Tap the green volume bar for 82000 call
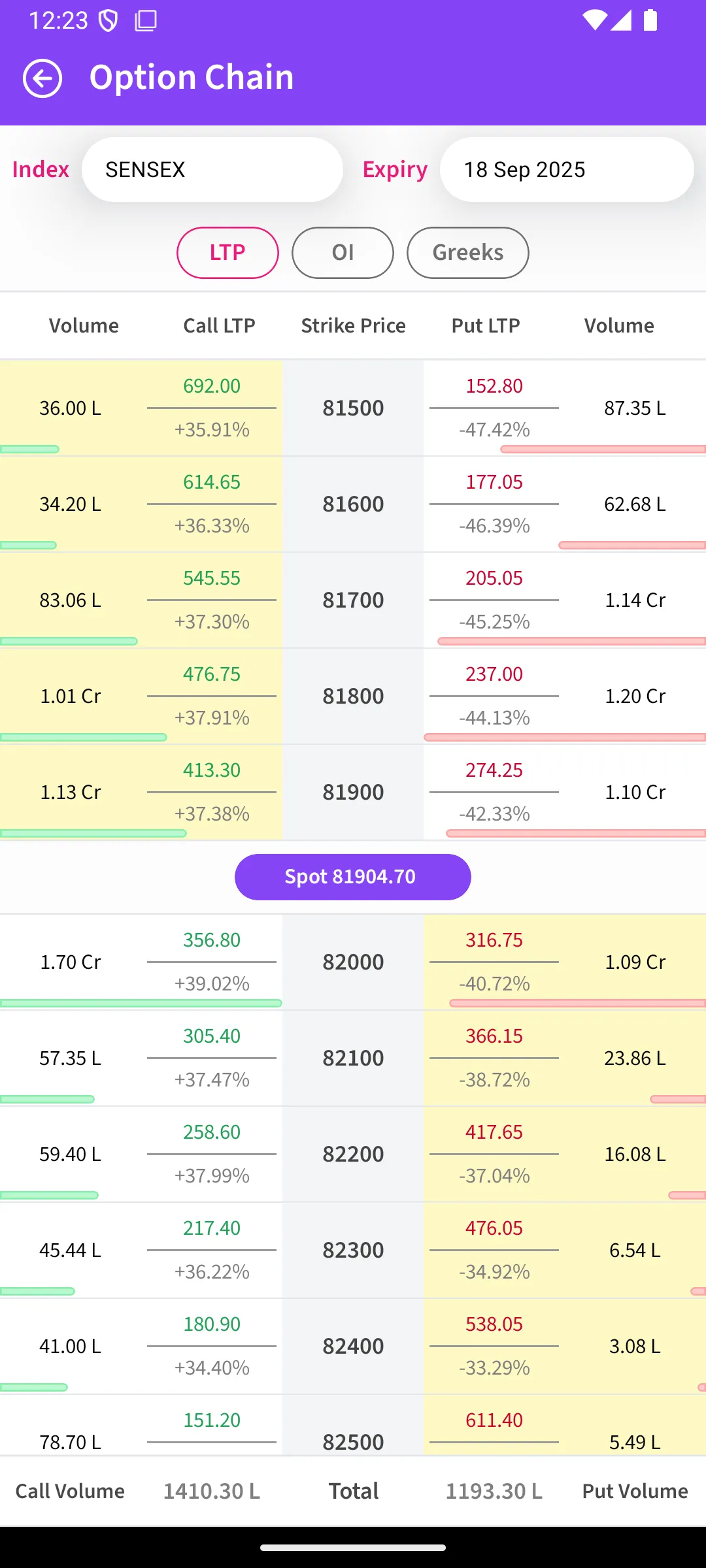The width and height of the screenshot is (706, 1568). click(141, 1003)
